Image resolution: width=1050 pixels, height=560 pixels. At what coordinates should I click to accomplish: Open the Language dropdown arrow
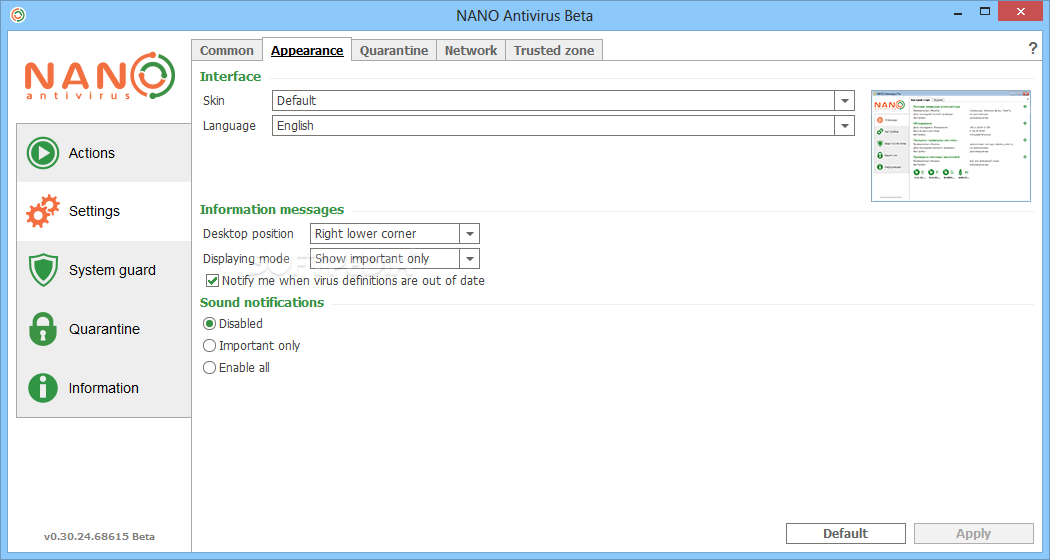pos(844,125)
